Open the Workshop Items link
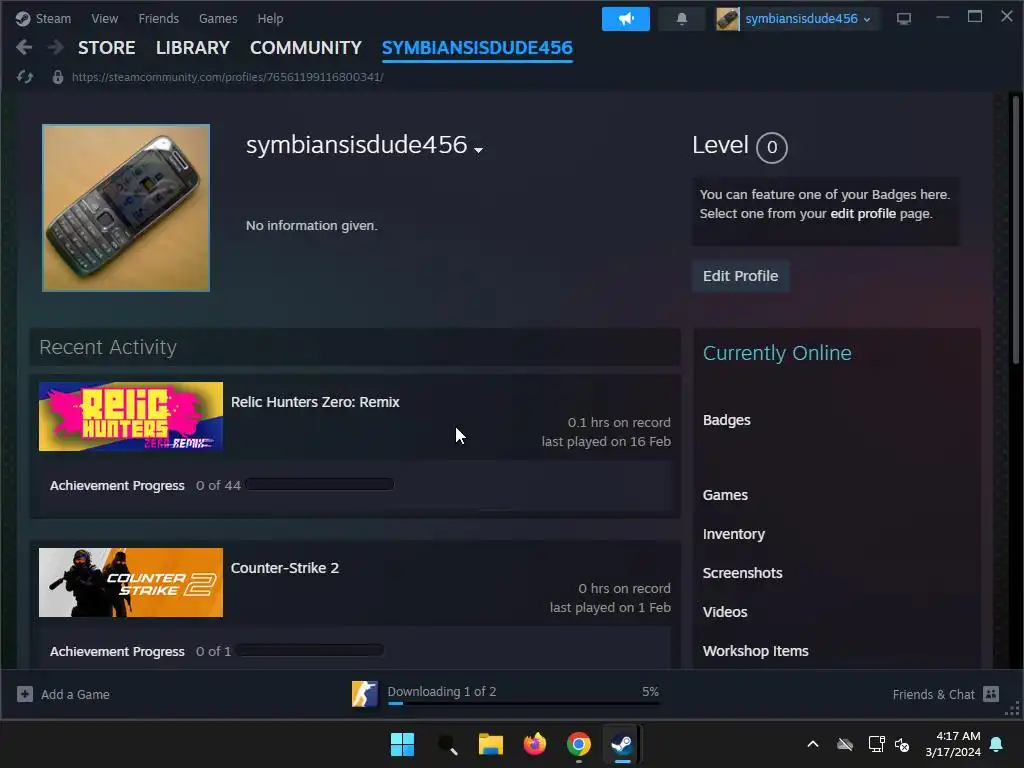1024x768 pixels. coord(756,651)
